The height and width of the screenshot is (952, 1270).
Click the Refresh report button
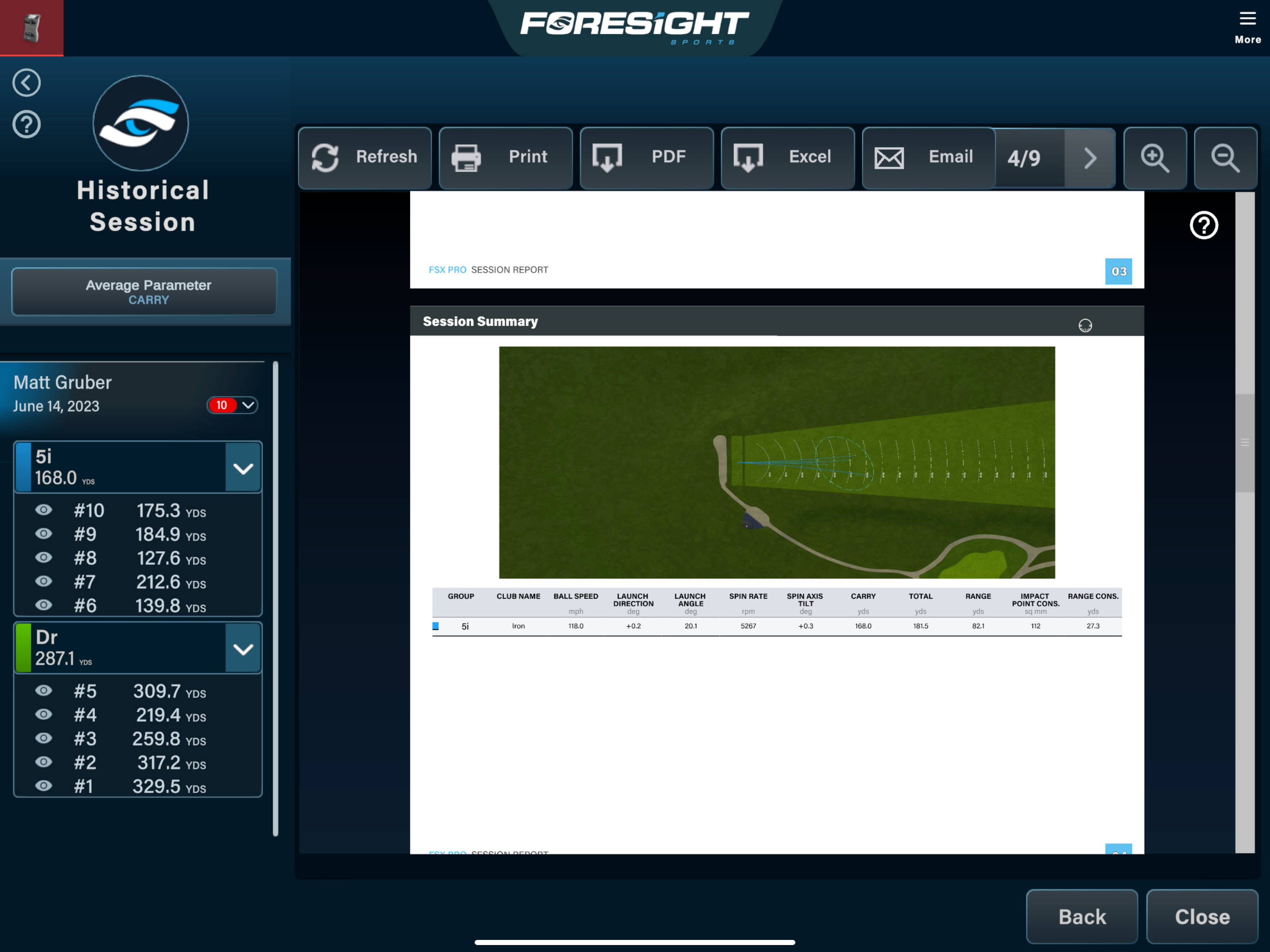[364, 157]
